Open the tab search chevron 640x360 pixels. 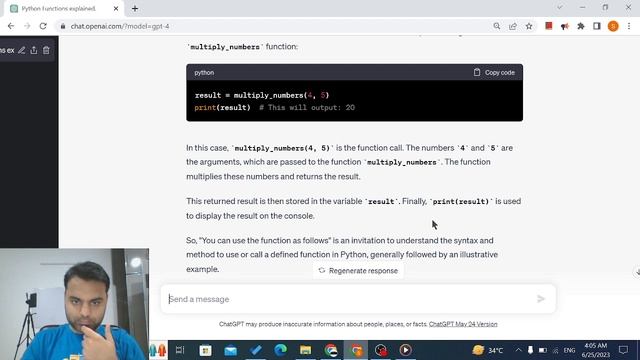click(560, 7)
